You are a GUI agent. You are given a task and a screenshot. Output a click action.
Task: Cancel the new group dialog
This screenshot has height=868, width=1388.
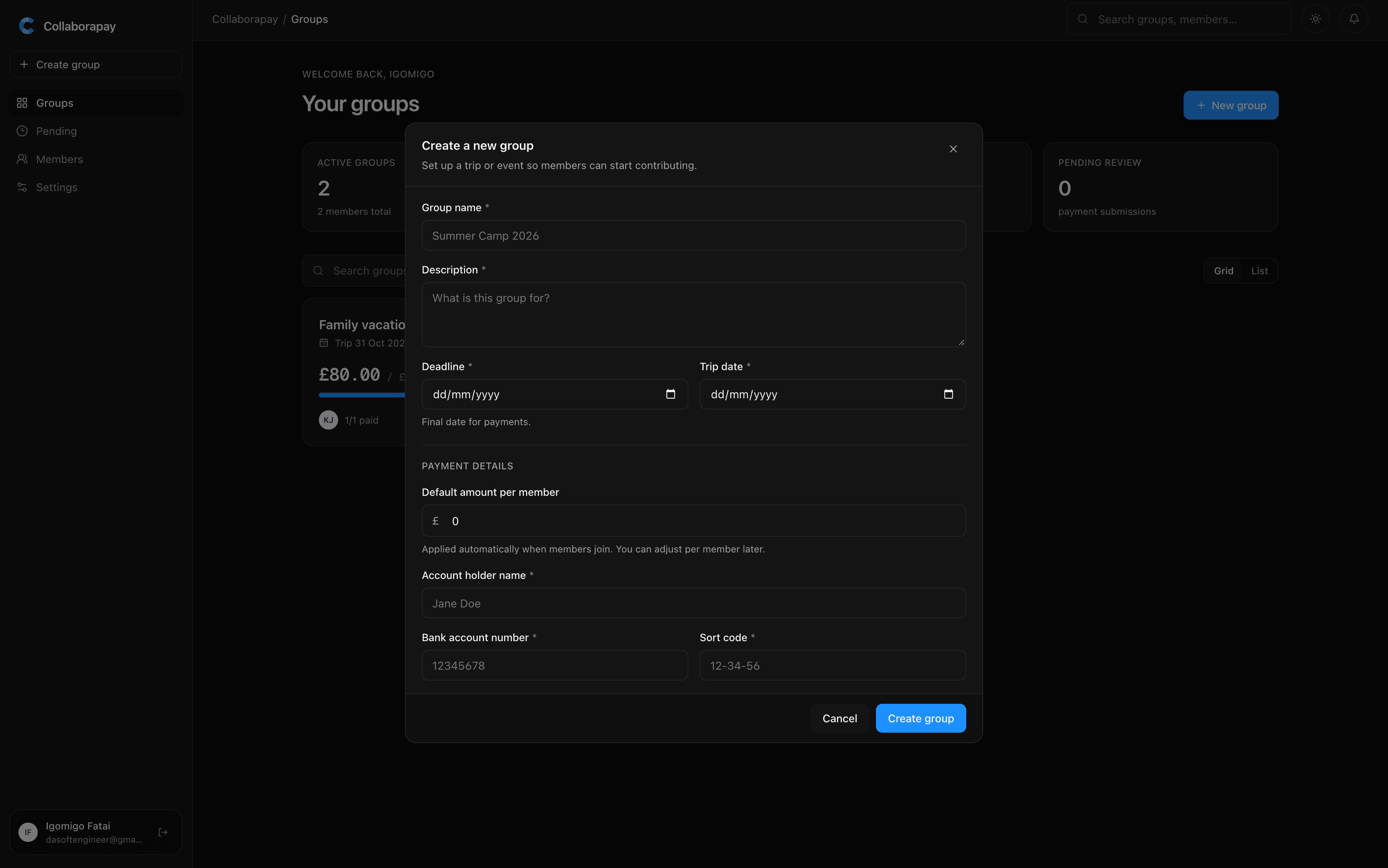coord(839,718)
